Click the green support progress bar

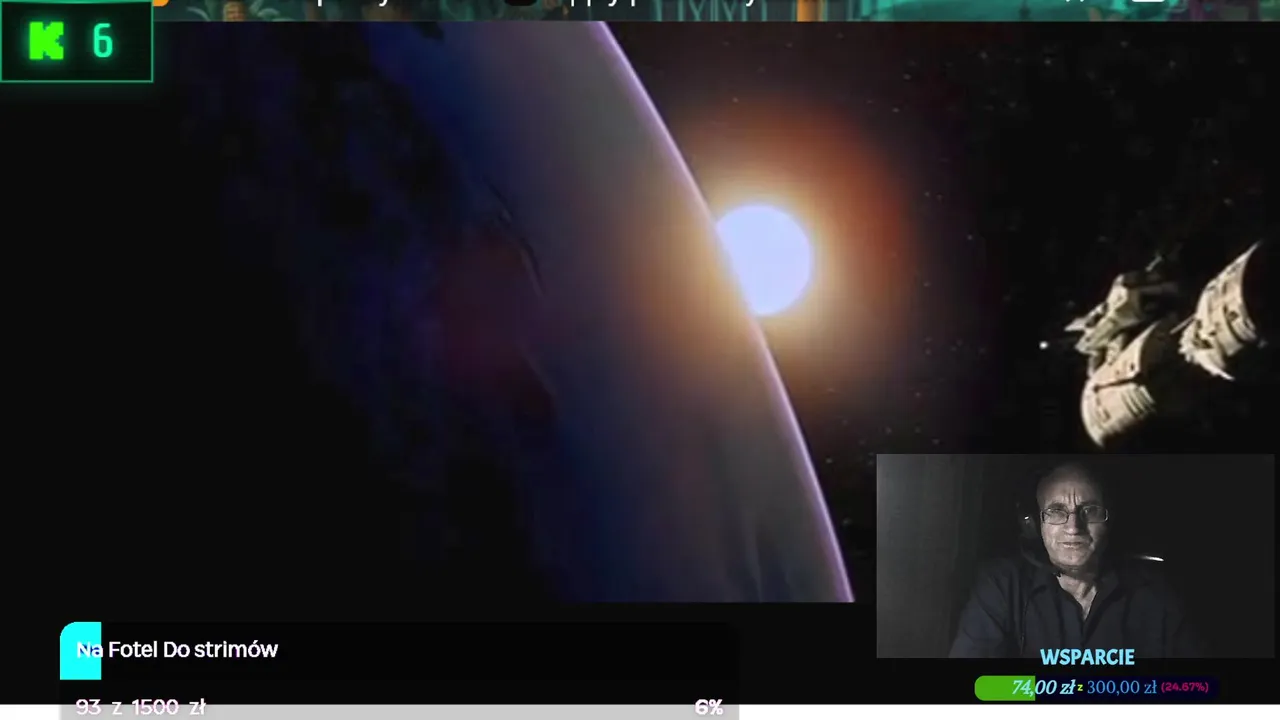1095,687
